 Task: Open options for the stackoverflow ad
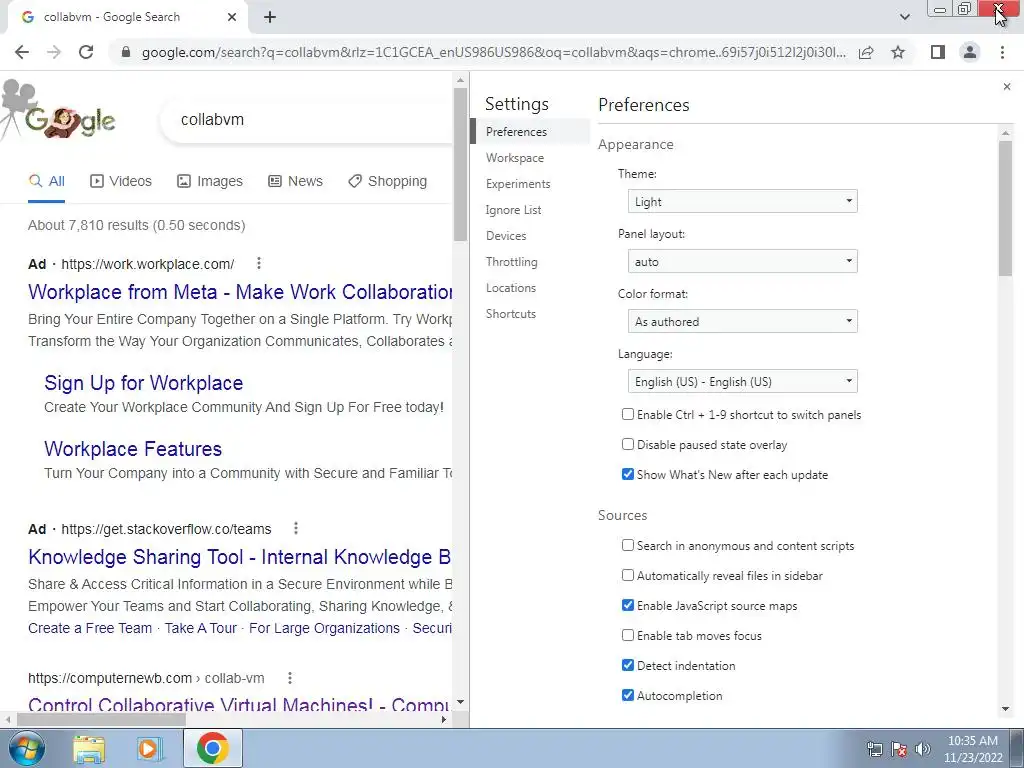[296, 528]
